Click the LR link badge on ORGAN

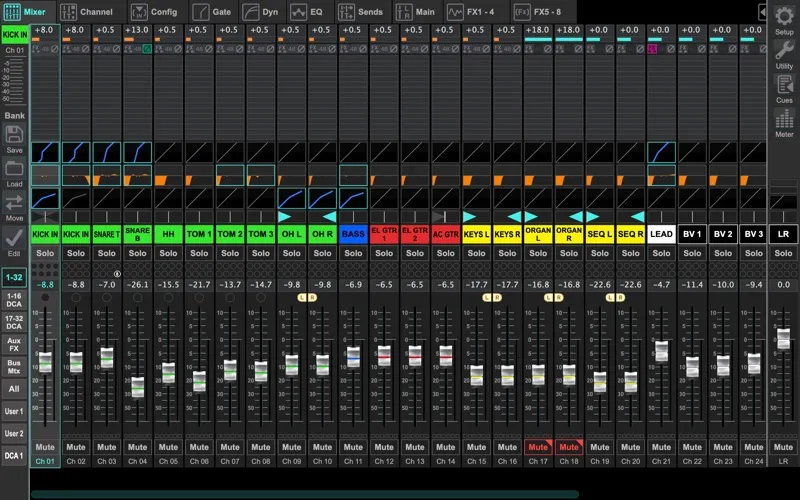coord(553,297)
